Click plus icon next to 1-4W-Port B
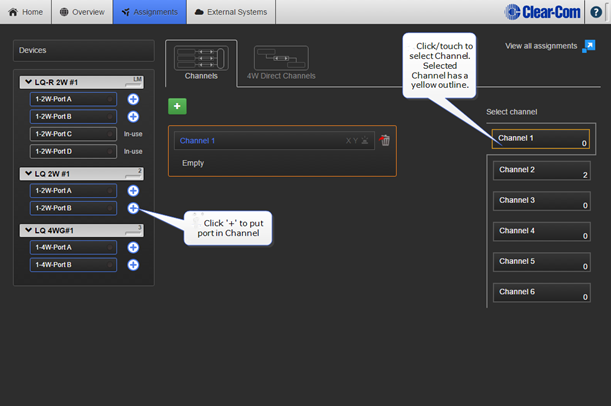The image size is (611, 406). pyautogui.click(x=133, y=265)
